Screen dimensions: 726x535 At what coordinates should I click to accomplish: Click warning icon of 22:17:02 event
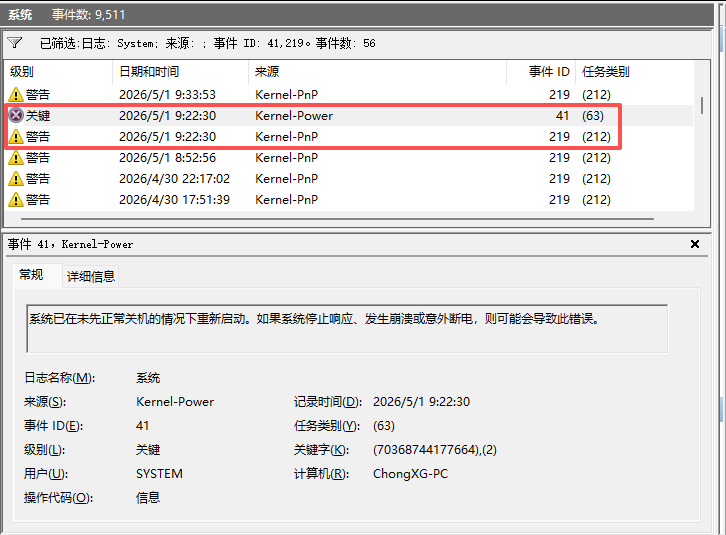point(16,178)
